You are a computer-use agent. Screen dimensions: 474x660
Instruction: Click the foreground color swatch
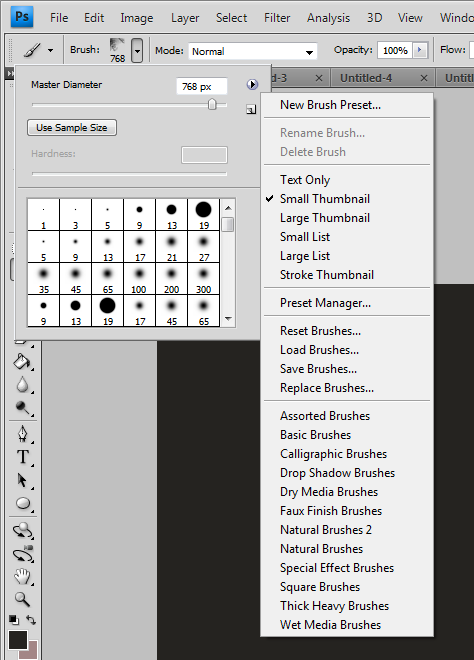click(x=18, y=640)
